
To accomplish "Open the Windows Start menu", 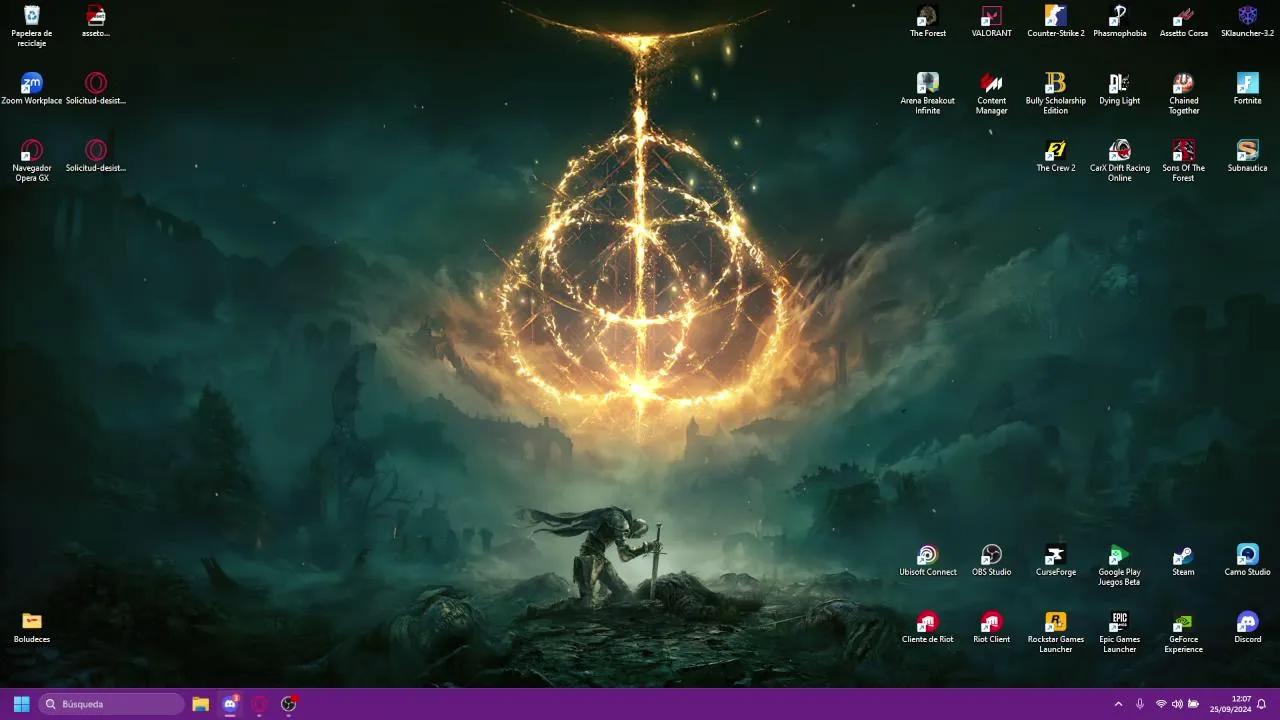I will point(20,703).
